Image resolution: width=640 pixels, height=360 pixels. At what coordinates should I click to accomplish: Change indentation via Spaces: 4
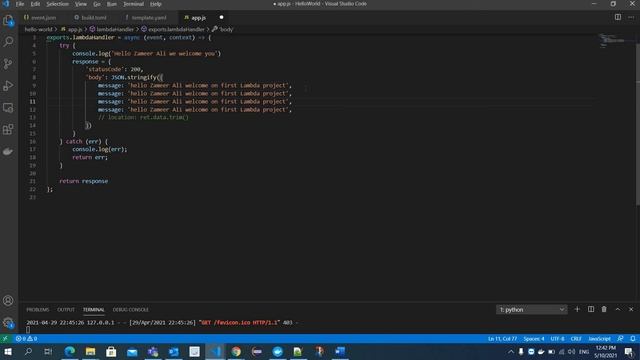tap(534, 339)
